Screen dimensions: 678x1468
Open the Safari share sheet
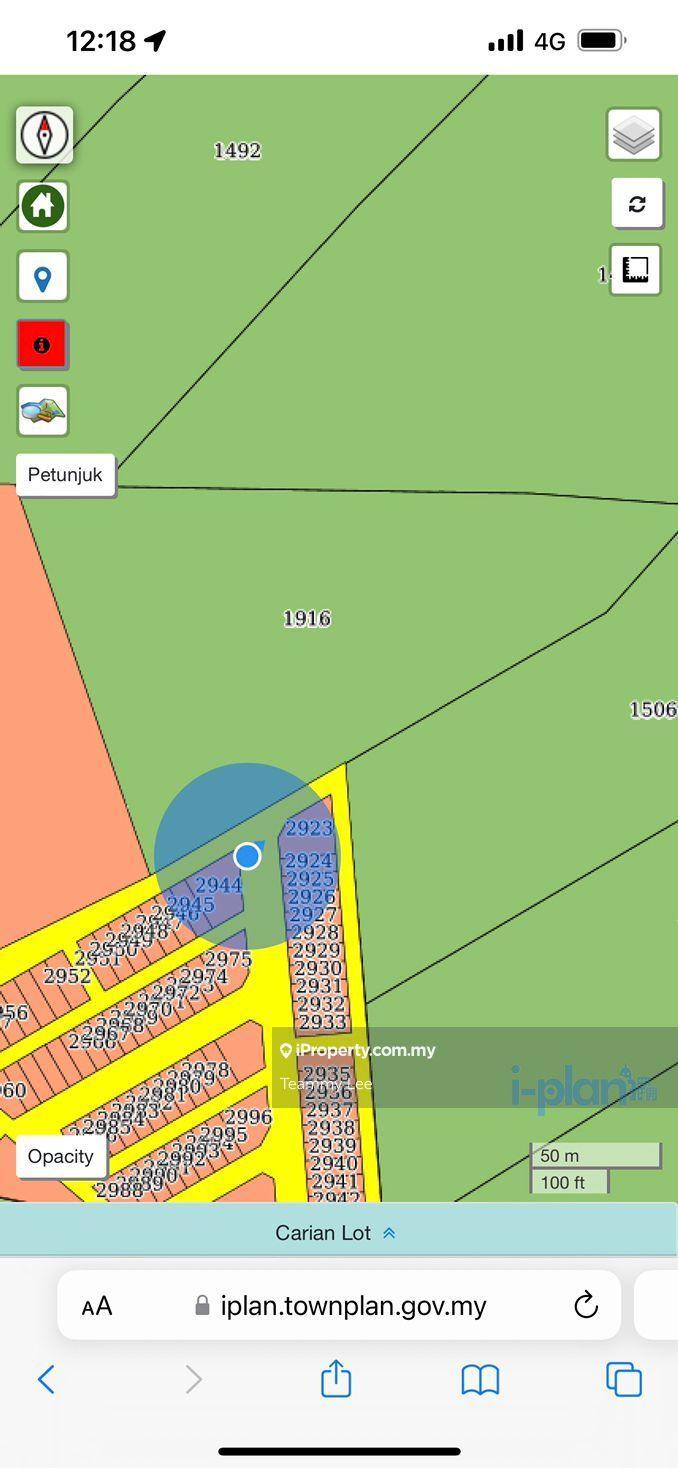click(336, 1379)
